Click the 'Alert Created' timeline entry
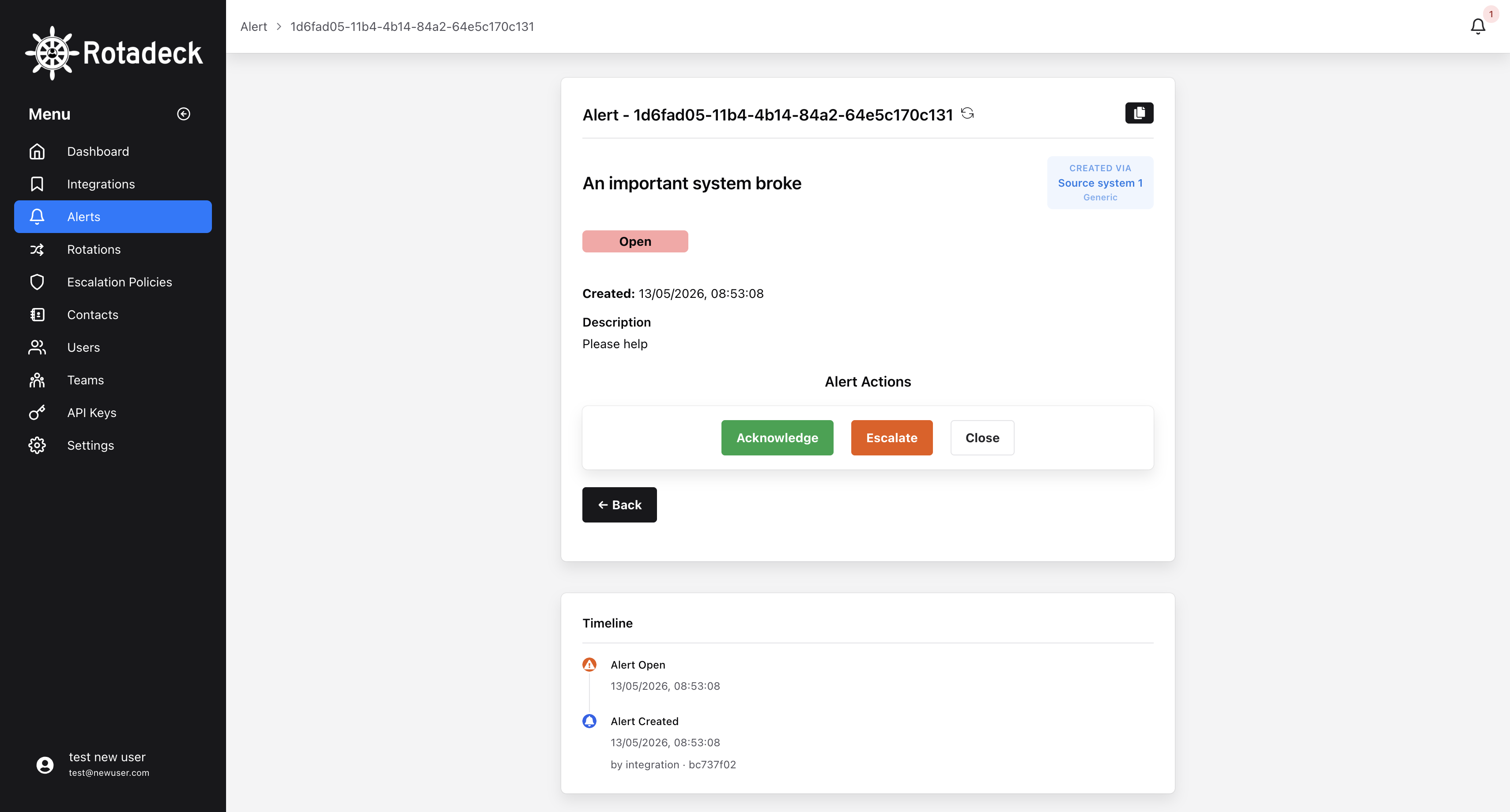 (x=644, y=722)
